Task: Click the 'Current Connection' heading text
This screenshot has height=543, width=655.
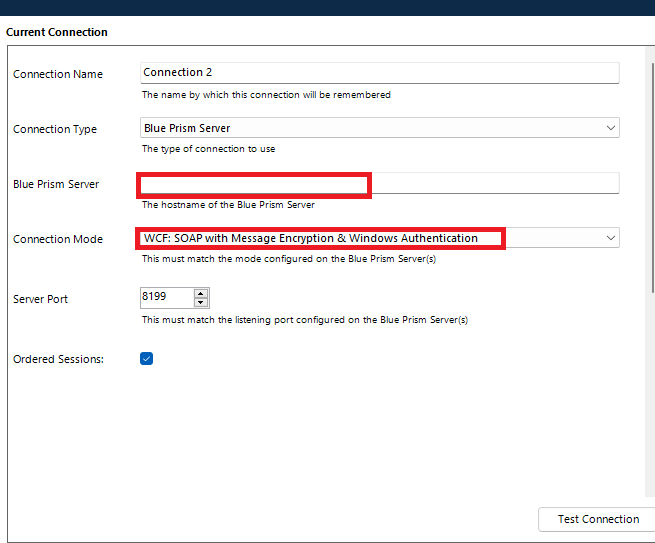Action: pyautogui.click(x=57, y=32)
